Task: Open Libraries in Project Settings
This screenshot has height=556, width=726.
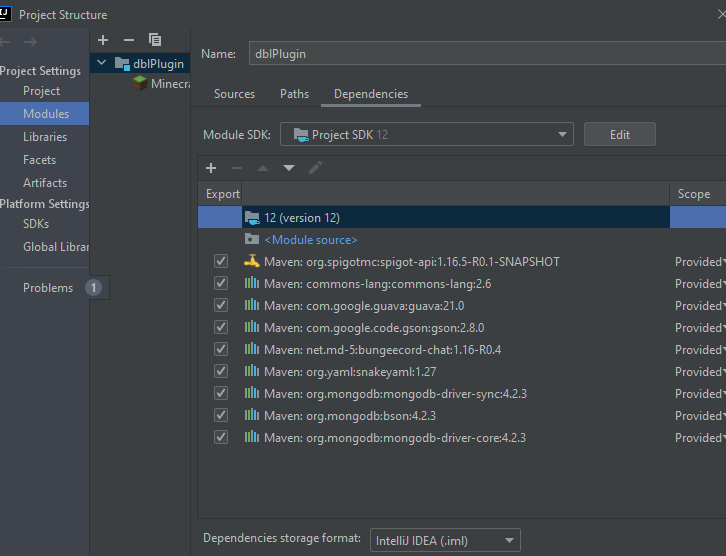Action: 45,137
